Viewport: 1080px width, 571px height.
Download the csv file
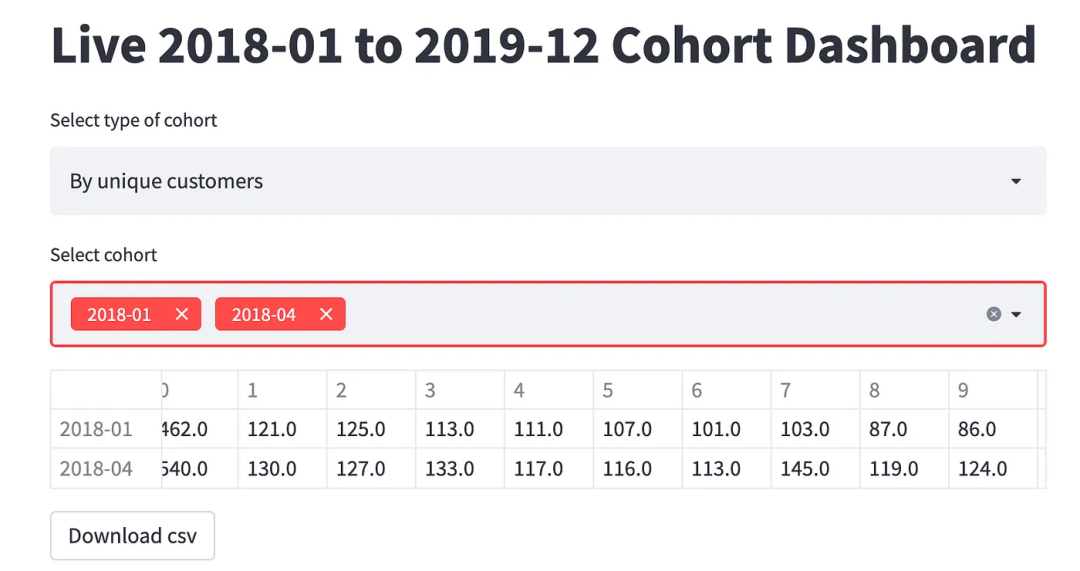coord(132,536)
